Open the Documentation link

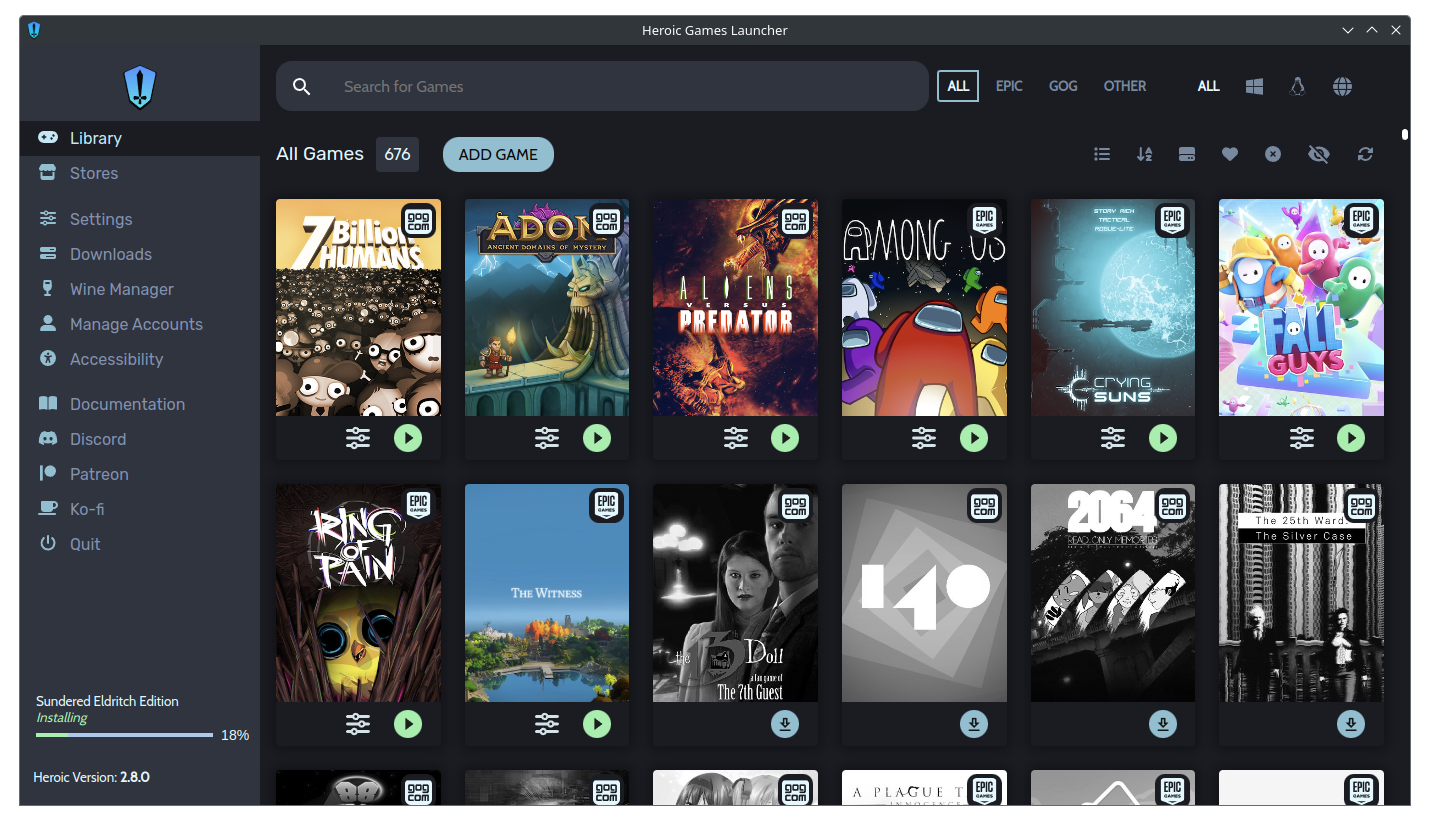click(x=127, y=404)
